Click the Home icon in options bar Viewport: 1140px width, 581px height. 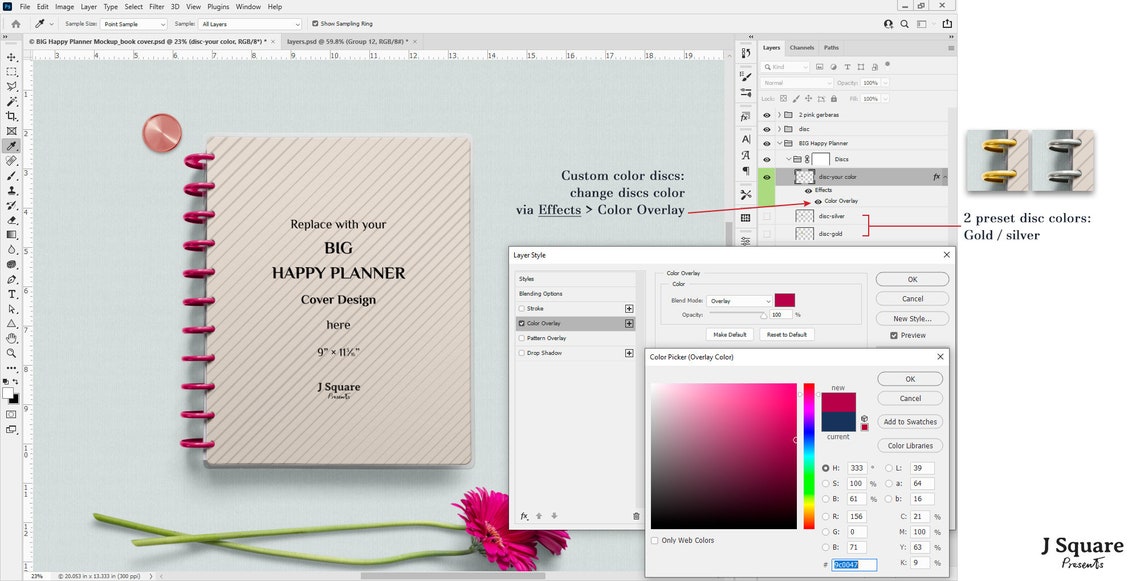pos(15,24)
